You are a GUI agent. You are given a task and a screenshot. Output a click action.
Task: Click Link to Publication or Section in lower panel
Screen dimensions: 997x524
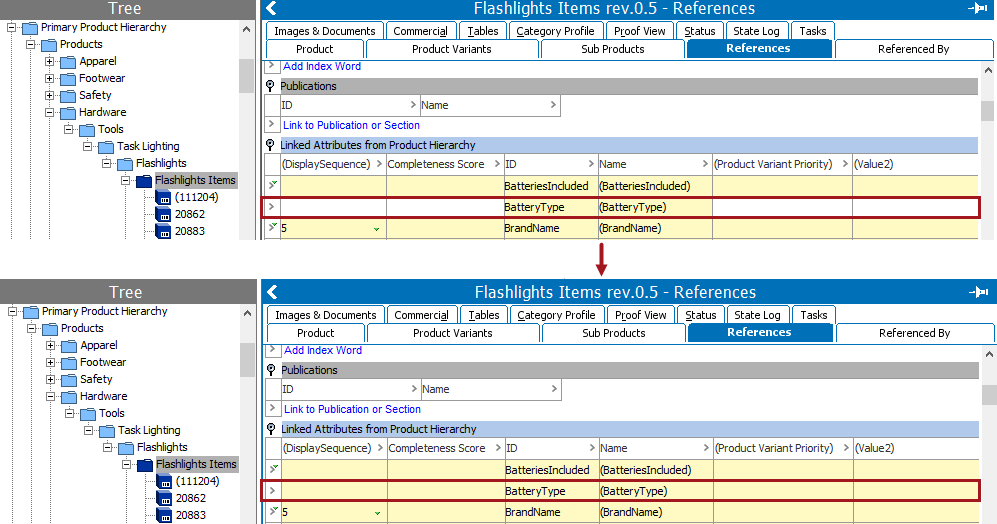[352, 409]
